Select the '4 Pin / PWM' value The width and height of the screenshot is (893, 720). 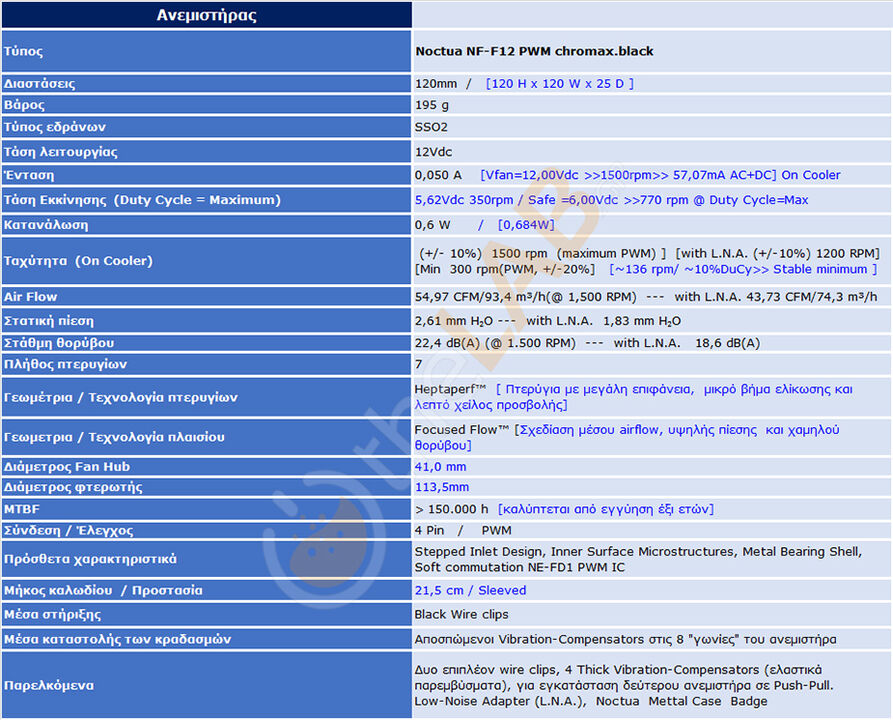point(463,531)
